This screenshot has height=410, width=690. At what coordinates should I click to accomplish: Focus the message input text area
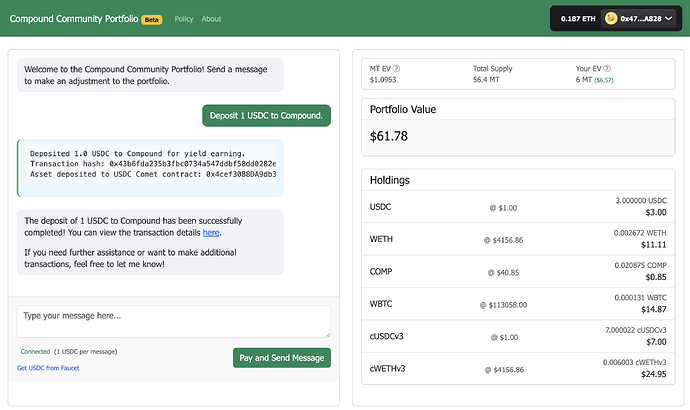tap(174, 322)
